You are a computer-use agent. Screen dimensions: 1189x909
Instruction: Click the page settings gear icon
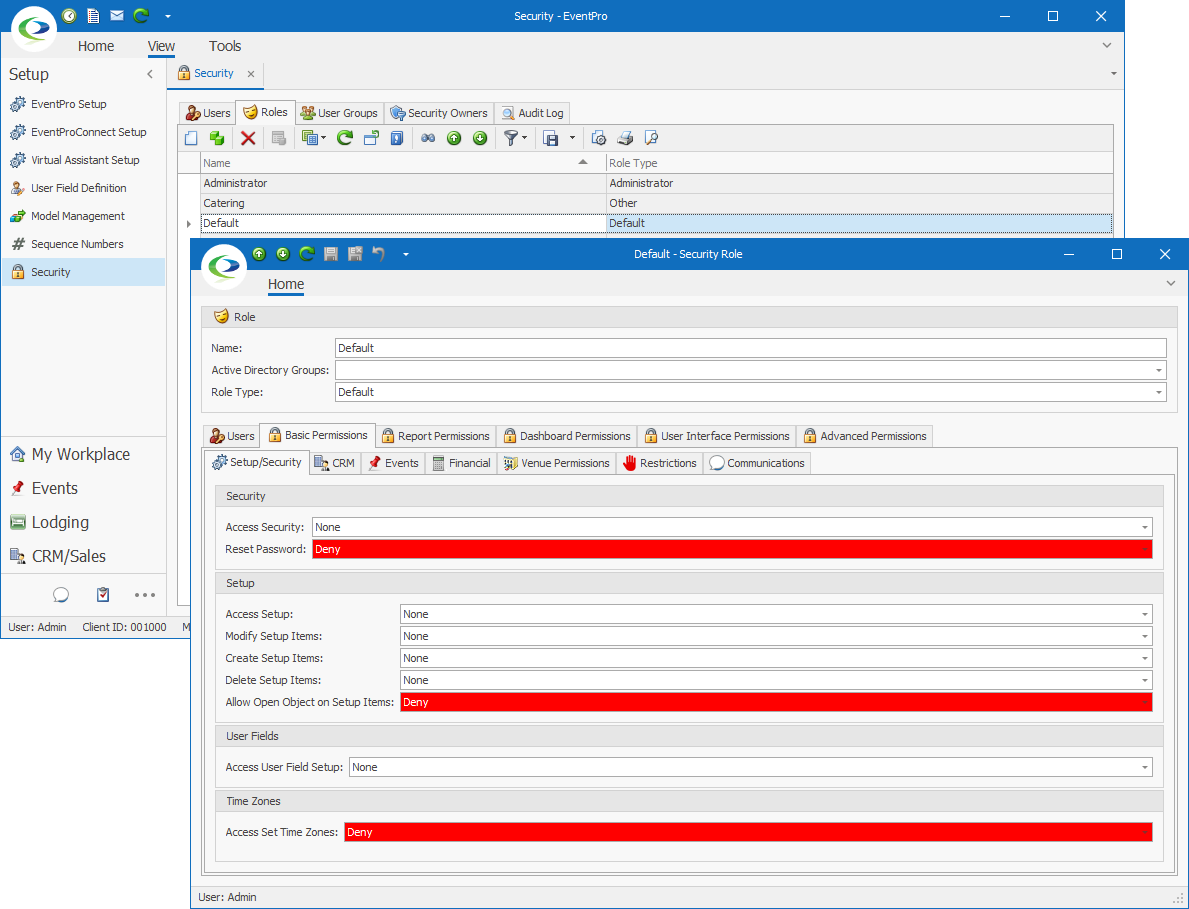598,138
